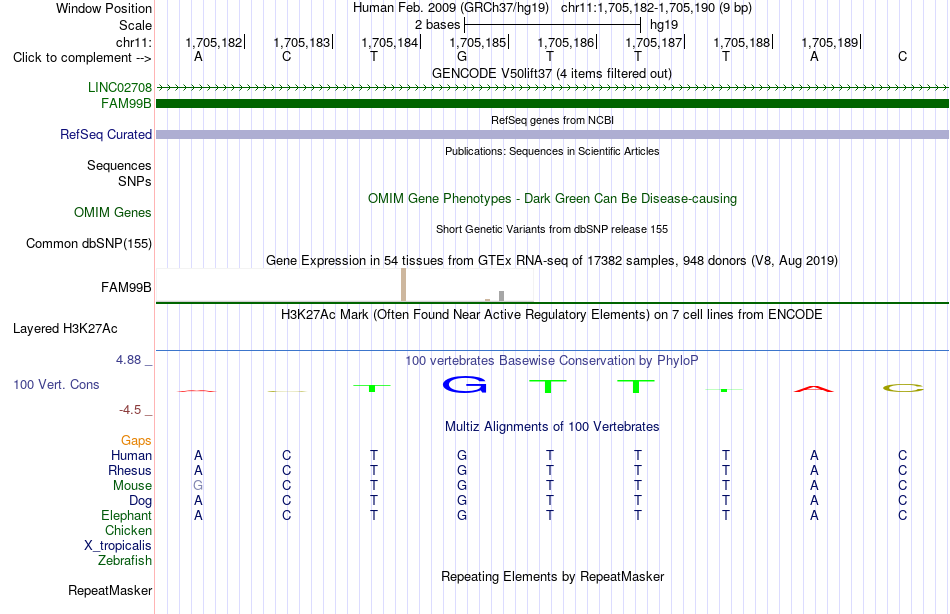The width and height of the screenshot is (950, 614).
Task: Click the OMIM Gene Phenotypes track title
Action: point(552,199)
